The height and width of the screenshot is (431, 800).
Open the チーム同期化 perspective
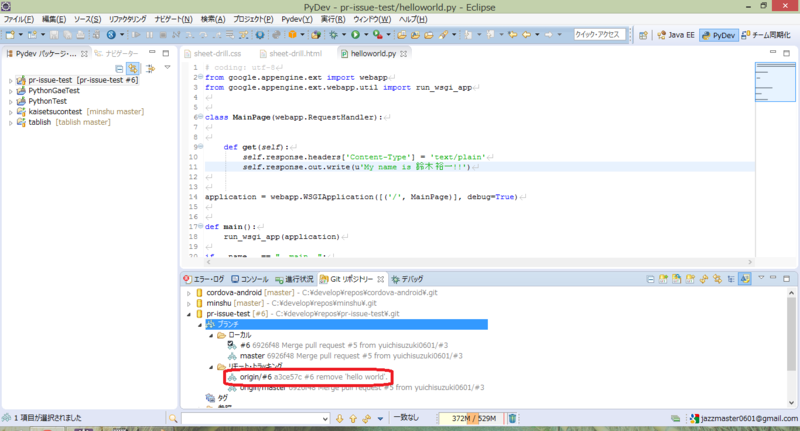tap(766, 35)
